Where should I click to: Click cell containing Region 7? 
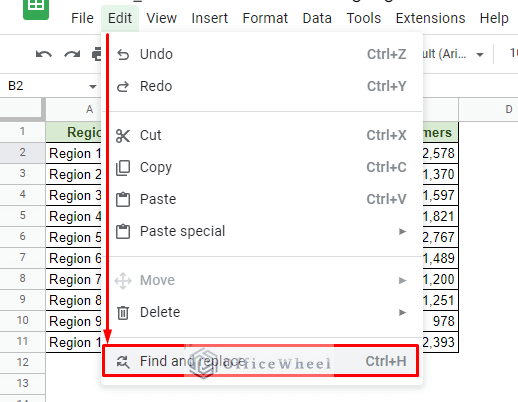(x=74, y=279)
